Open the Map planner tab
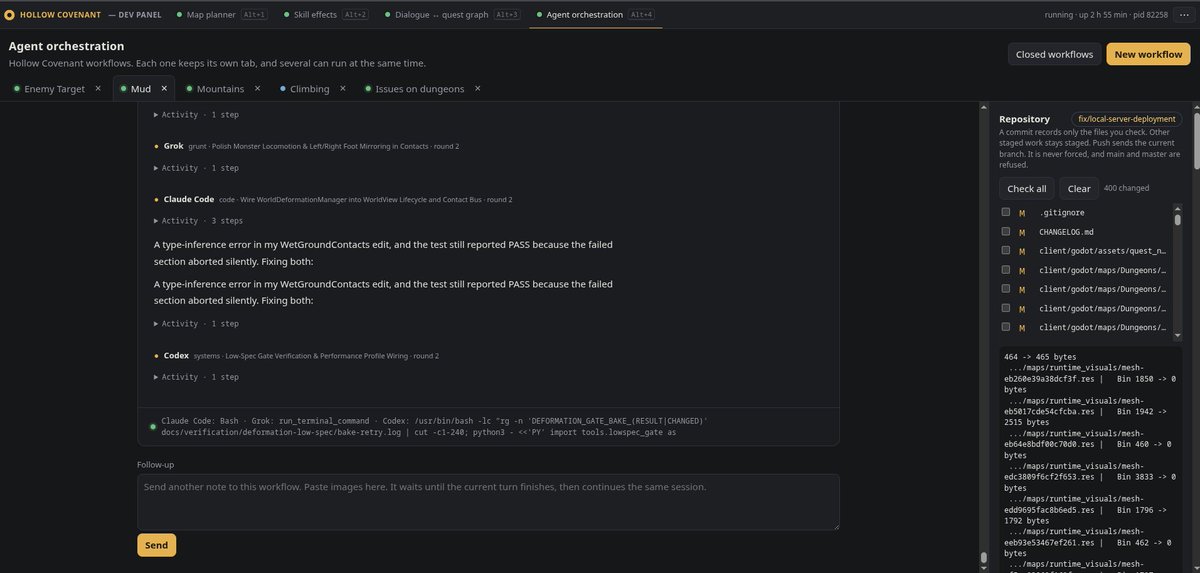The height and width of the screenshot is (573, 1200). tap(221, 15)
